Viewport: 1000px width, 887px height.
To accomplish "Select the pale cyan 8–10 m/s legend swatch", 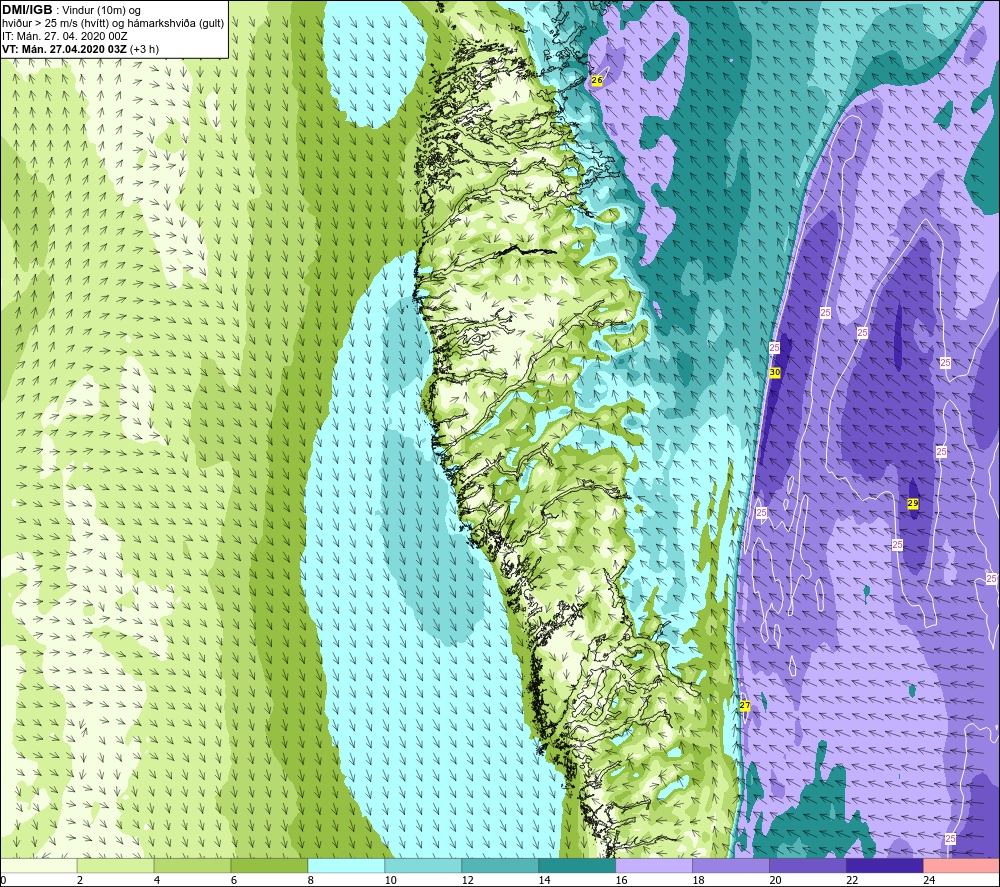I will [x=346, y=865].
